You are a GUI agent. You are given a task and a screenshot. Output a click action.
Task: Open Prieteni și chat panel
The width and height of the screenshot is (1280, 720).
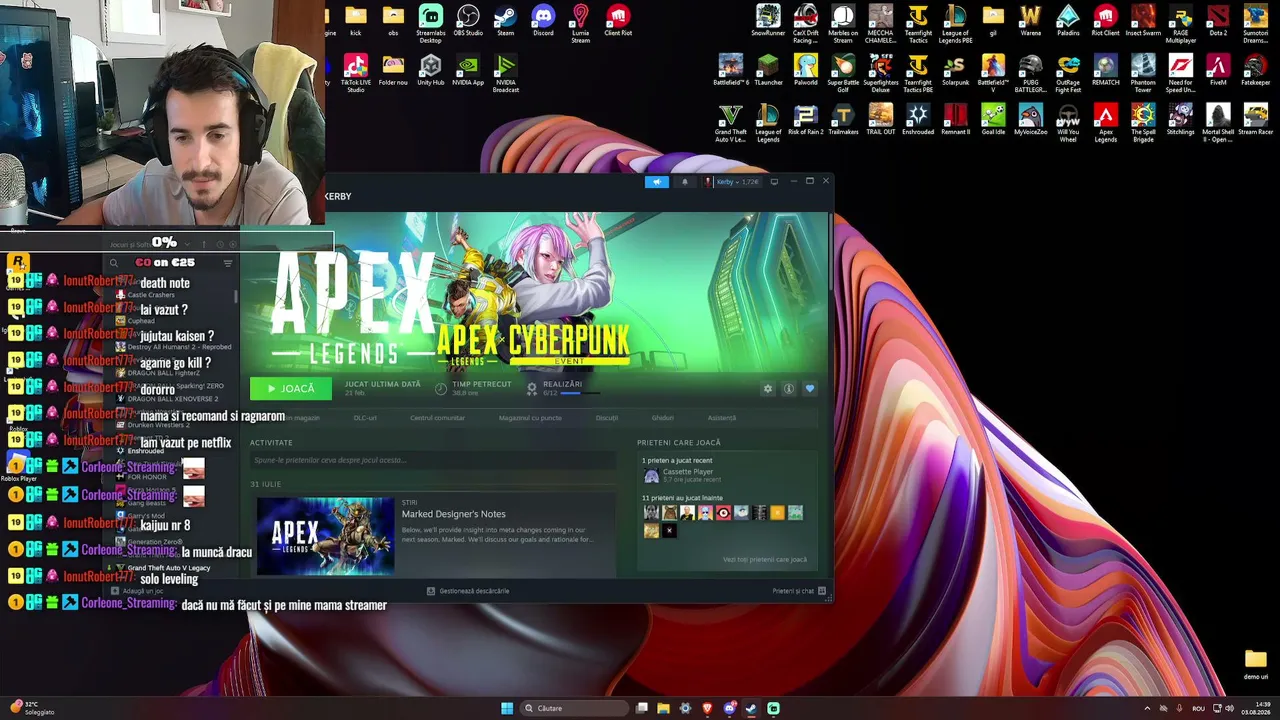coord(799,591)
